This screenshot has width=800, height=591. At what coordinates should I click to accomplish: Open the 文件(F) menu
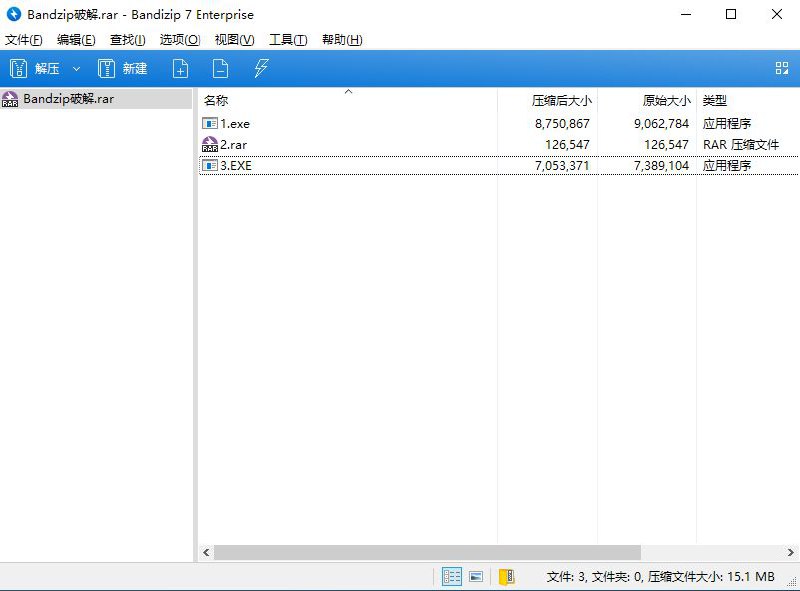[23, 40]
